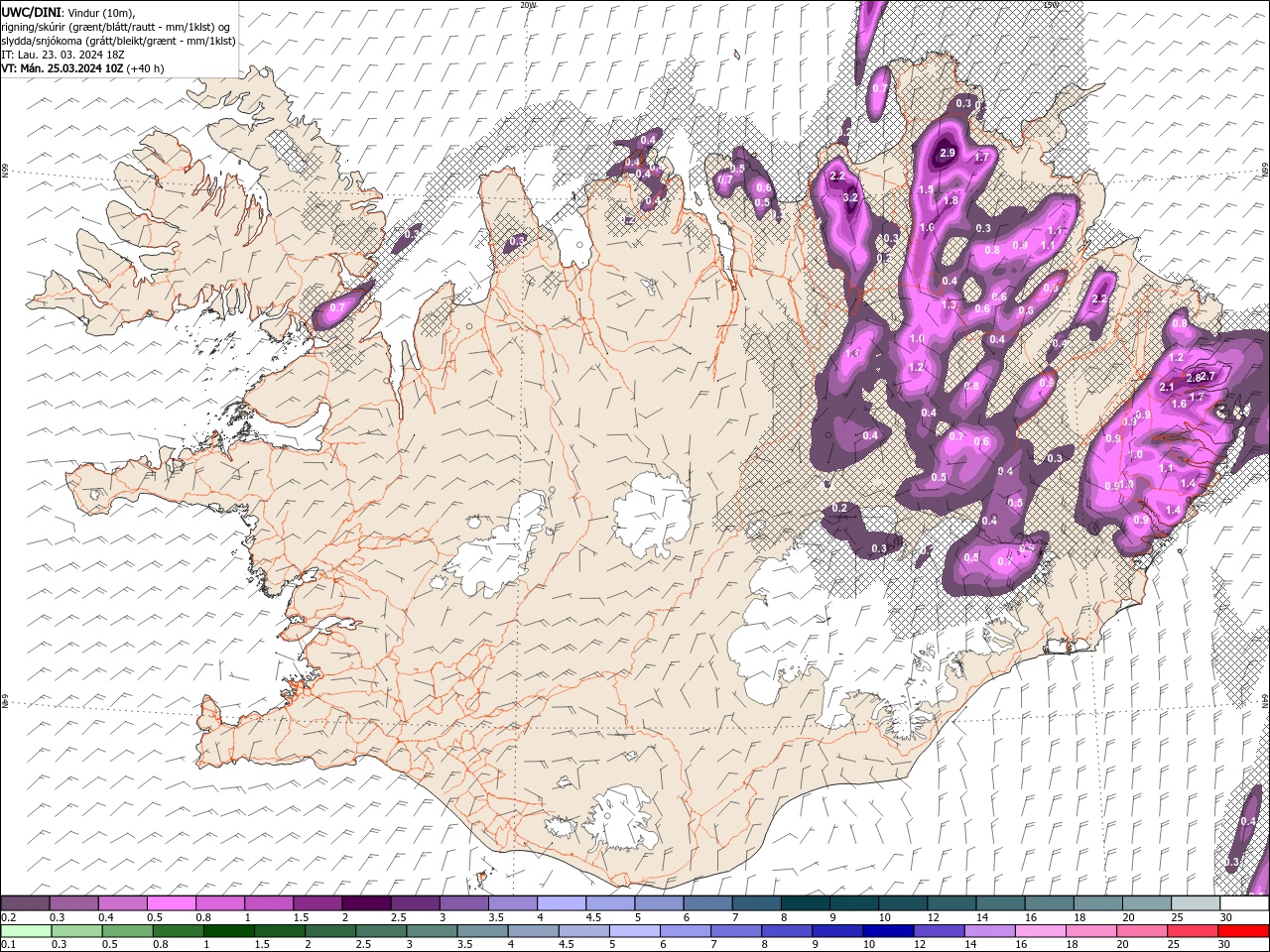Pick the pale green 0.1 rain legend swatch
The width and height of the screenshot is (1270, 952).
pyautogui.click(x=26, y=931)
